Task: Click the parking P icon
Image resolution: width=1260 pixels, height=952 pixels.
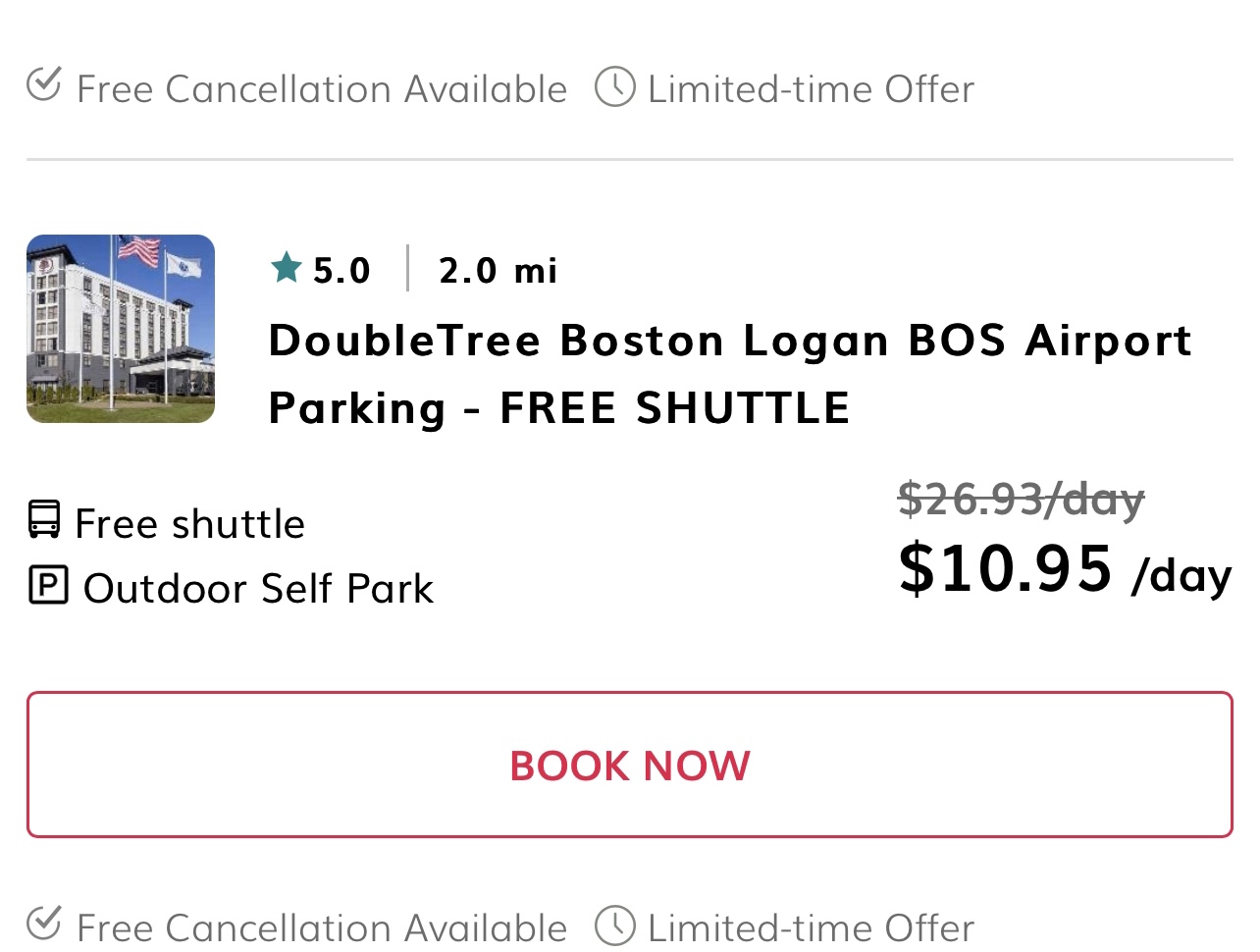Action: [48, 585]
